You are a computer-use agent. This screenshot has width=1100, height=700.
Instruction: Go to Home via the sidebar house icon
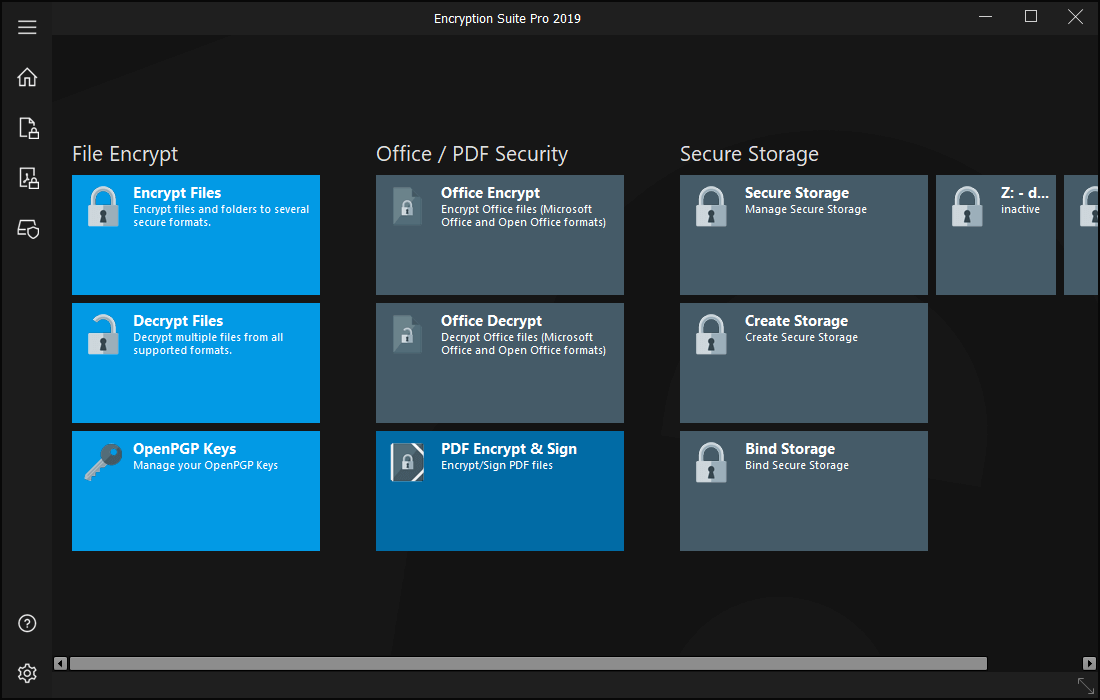[27, 77]
